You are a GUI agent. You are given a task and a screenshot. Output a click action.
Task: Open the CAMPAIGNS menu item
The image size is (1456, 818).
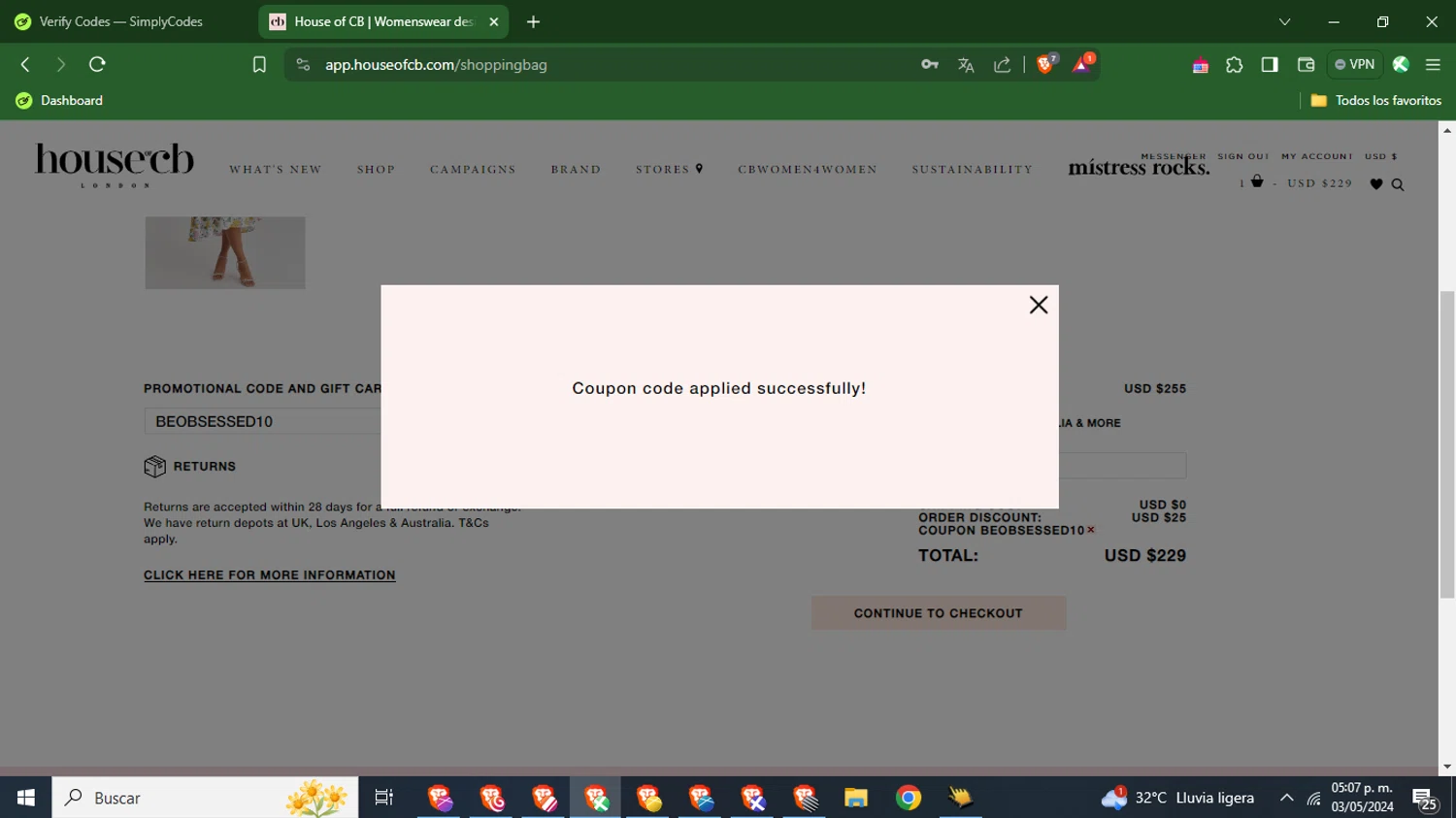point(473,170)
